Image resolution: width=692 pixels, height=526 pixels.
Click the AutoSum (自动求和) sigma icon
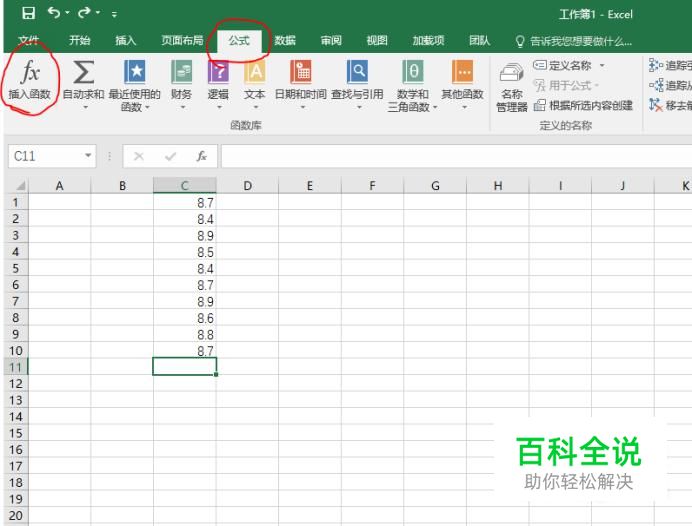[83, 72]
